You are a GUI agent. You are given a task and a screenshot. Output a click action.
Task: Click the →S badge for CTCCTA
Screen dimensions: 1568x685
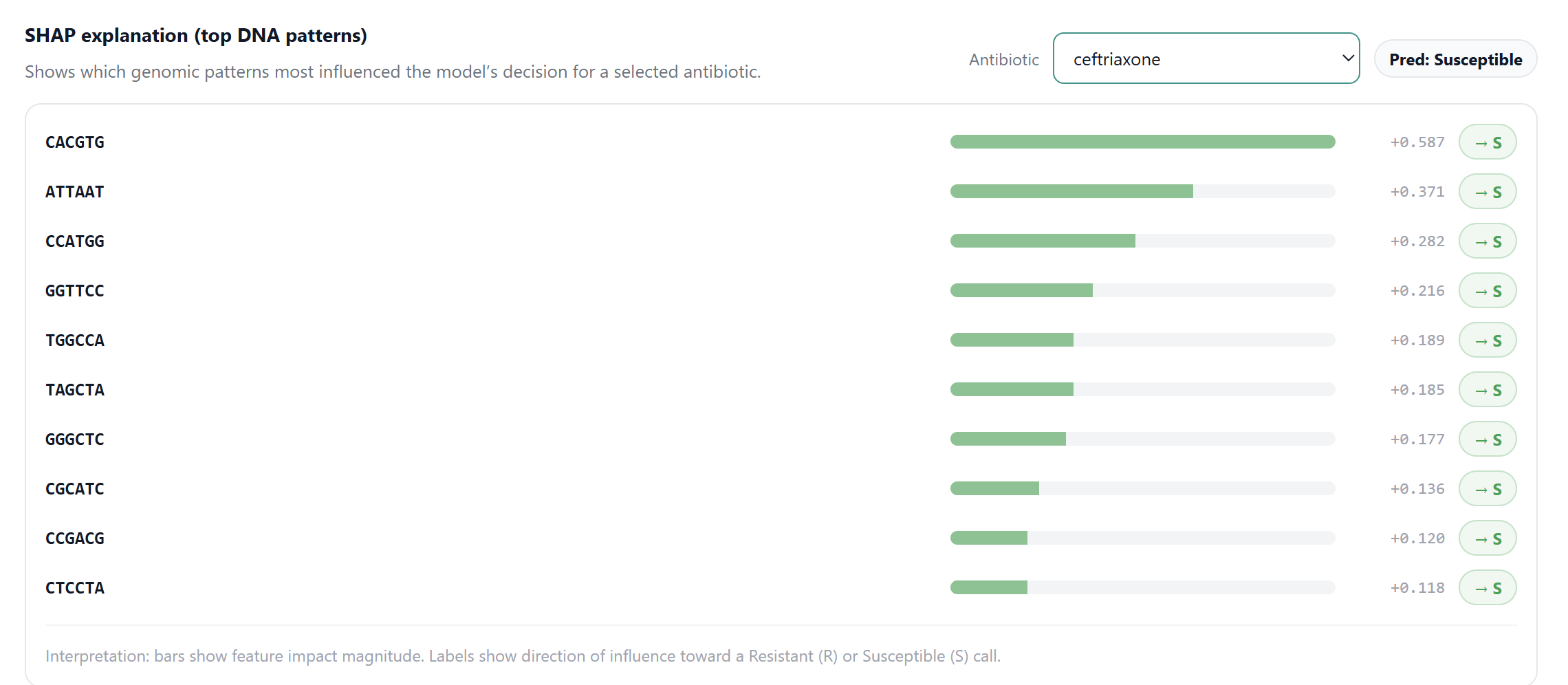1488,588
